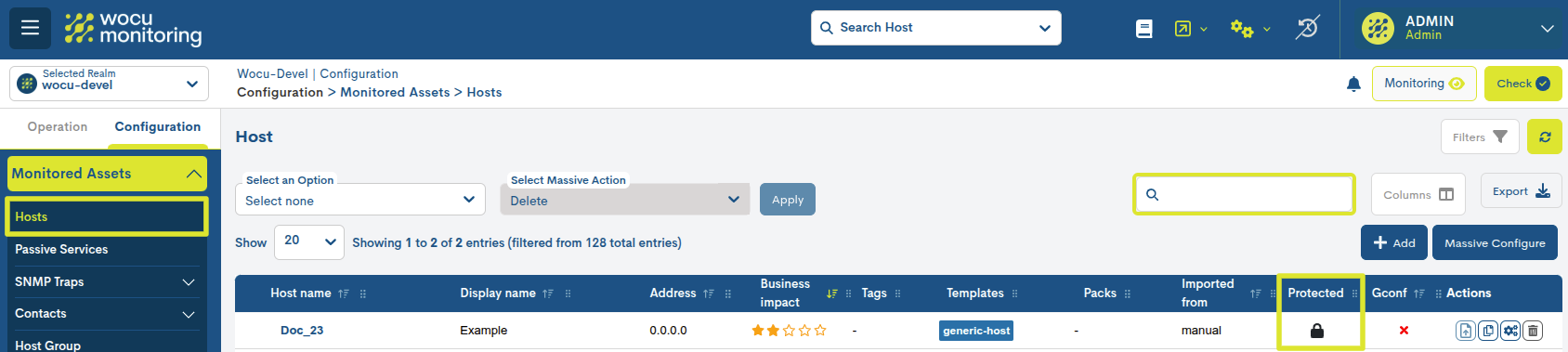Sort by Gconf column

(1419, 293)
